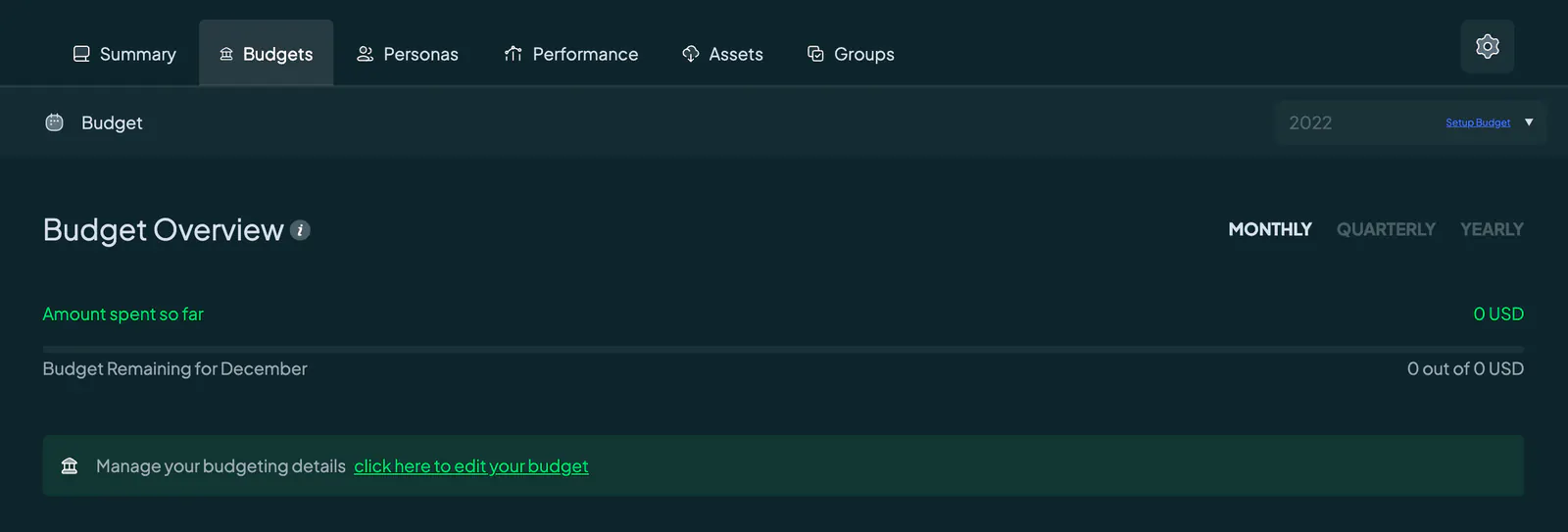The height and width of the screenshot is (532, 1568).
Task: Click the Setup Budget link
Action: click(1478, 122)
